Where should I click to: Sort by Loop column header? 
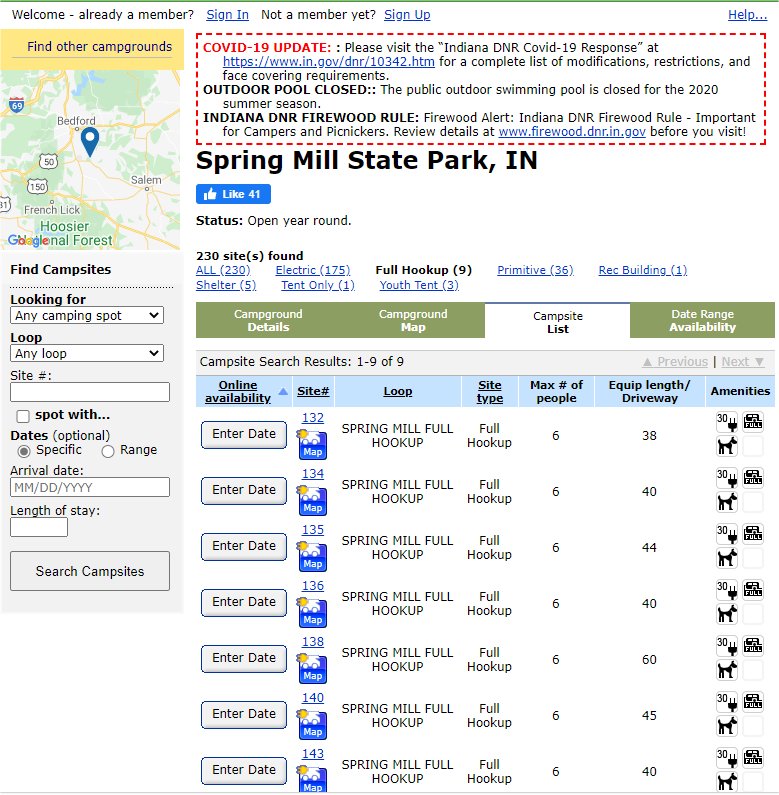[x=398, y=391]
